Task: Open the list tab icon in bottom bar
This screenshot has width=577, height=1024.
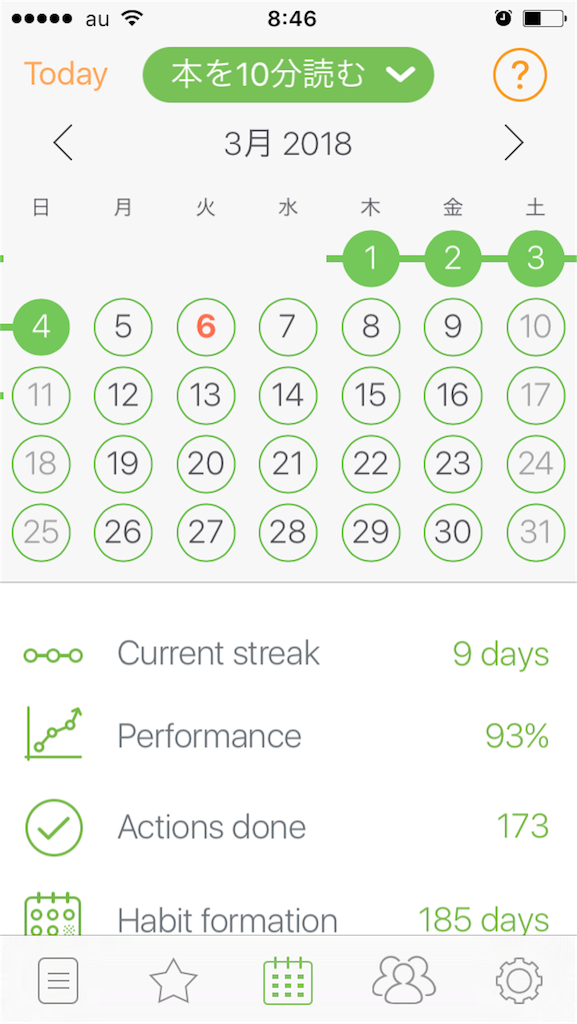Action: (58, 980)
